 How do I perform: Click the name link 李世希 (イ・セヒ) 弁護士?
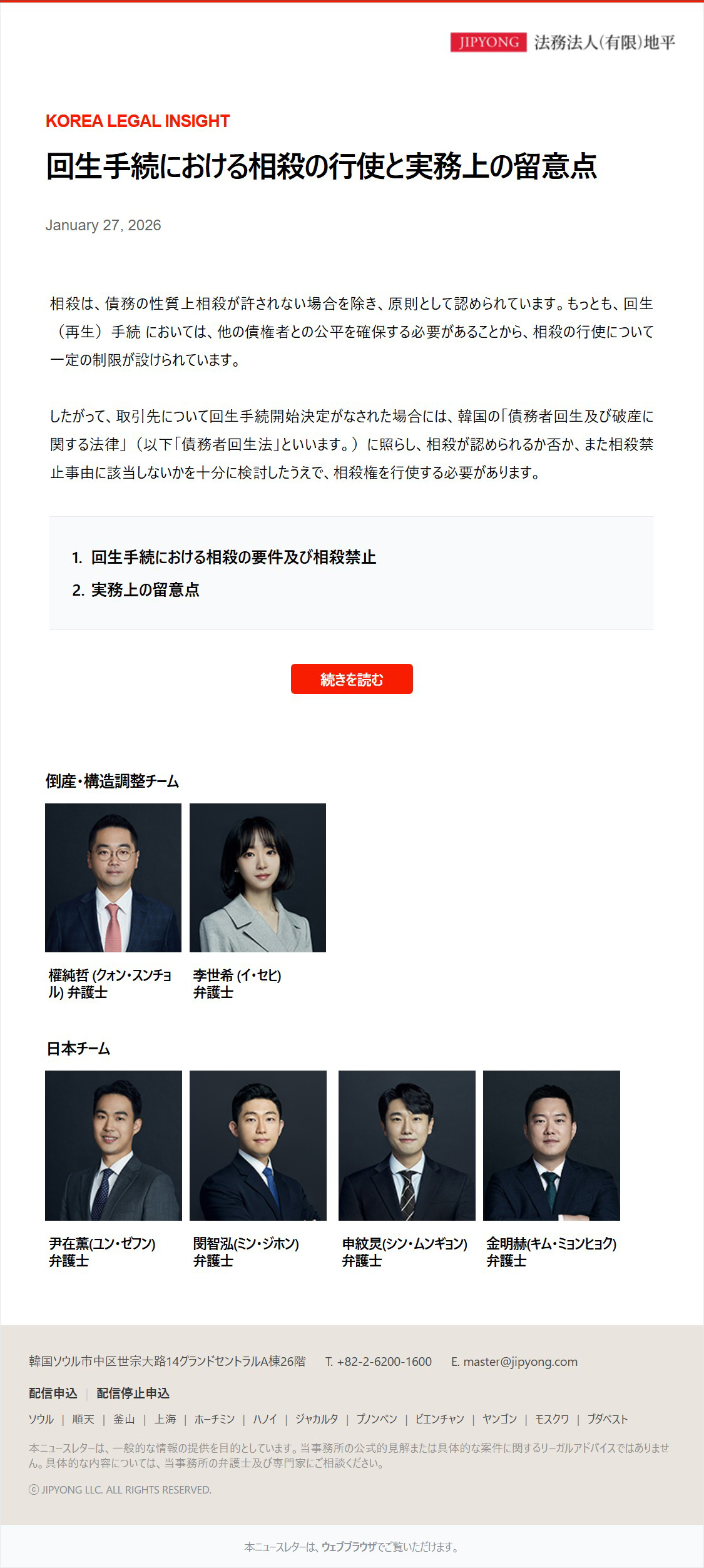[237, 984]
